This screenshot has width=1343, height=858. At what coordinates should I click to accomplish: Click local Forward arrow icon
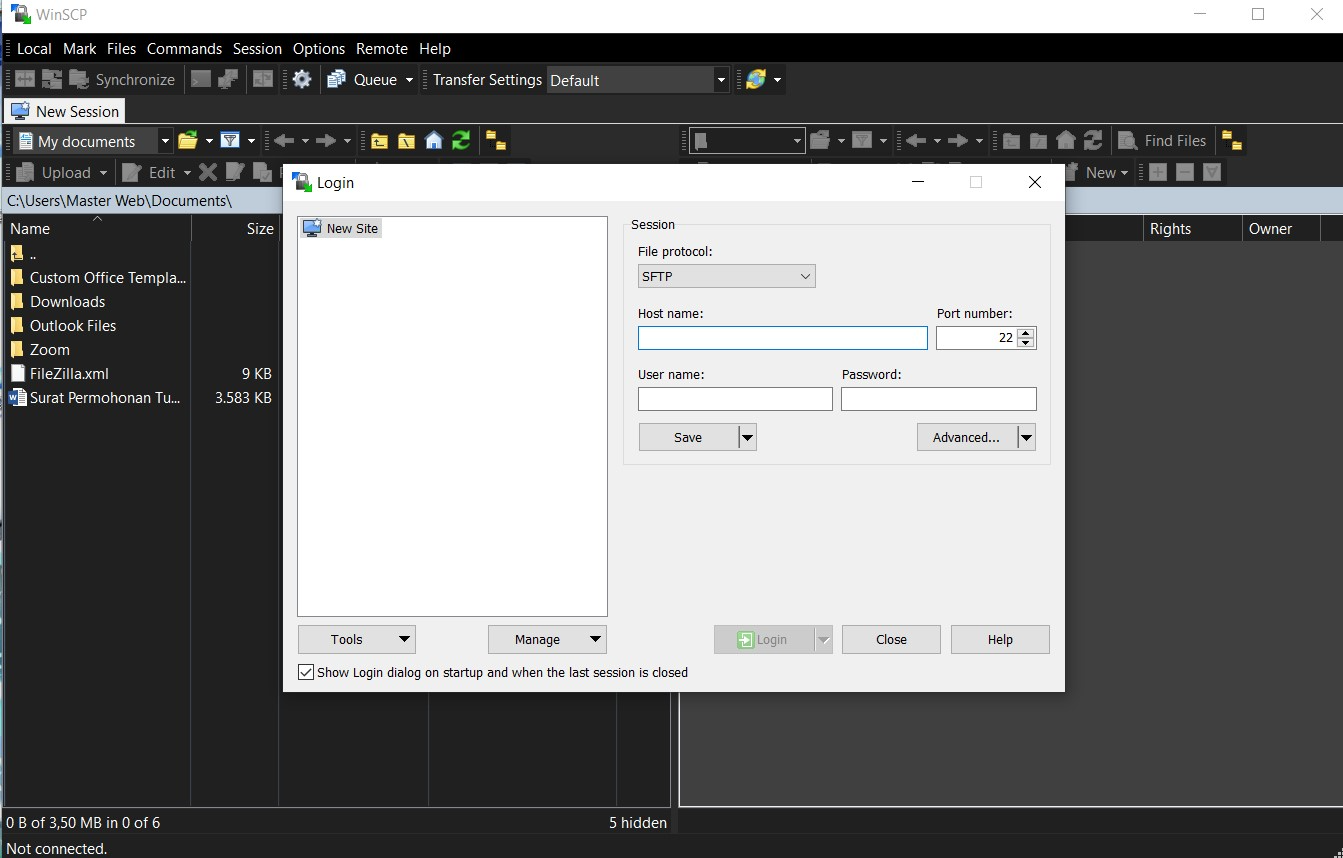click(326, 141)
